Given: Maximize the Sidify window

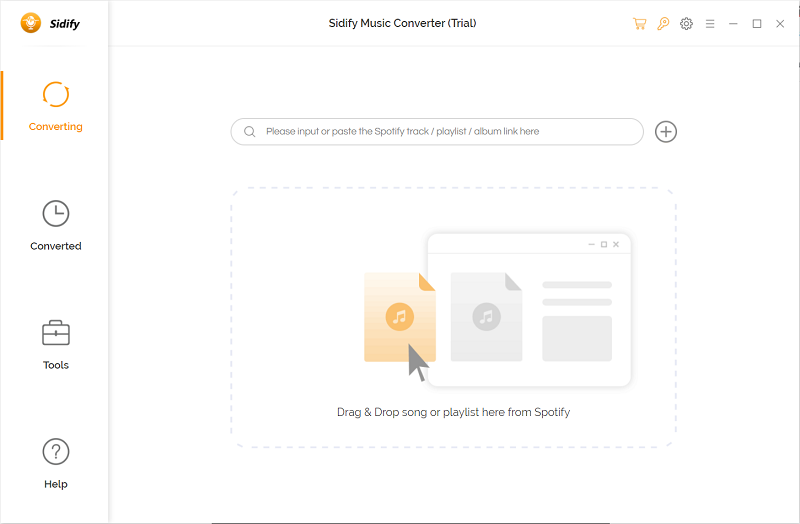Looking at the screenshot, I should (757, 23).
